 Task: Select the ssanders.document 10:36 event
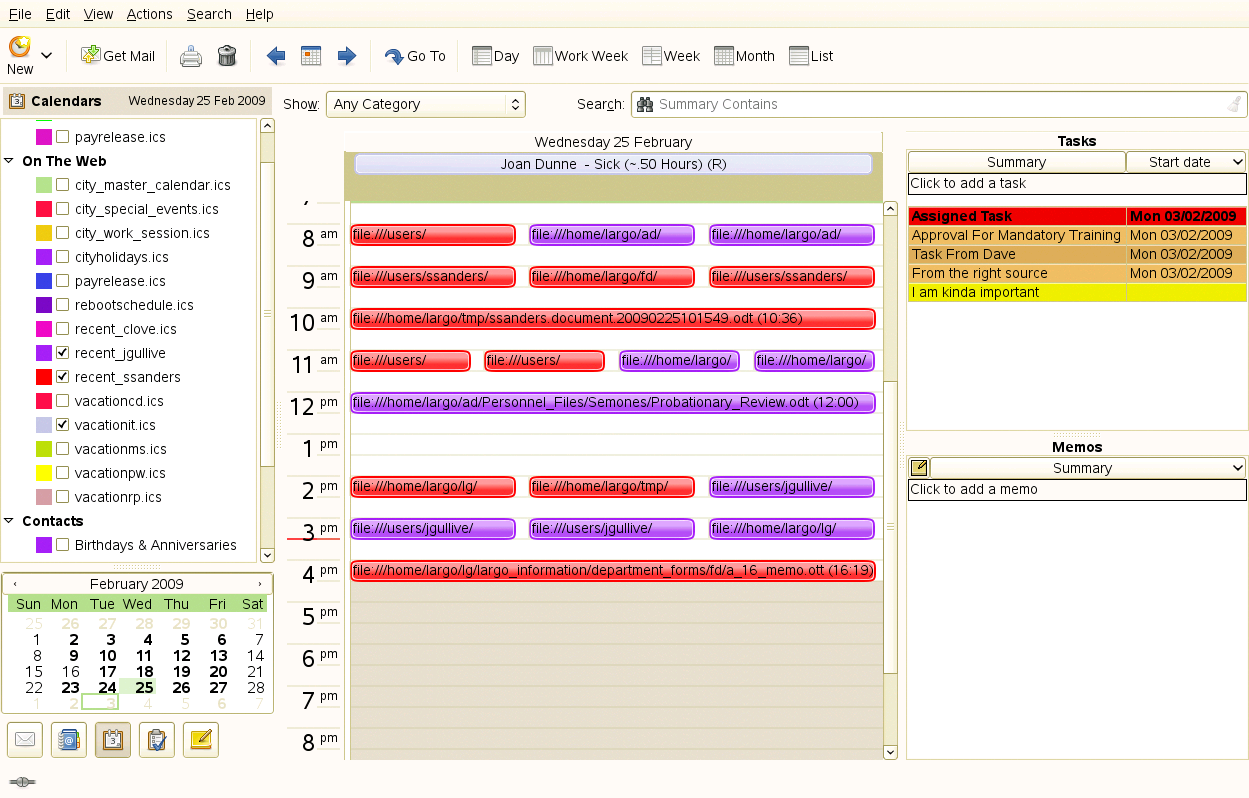click(x=613, y=319)
